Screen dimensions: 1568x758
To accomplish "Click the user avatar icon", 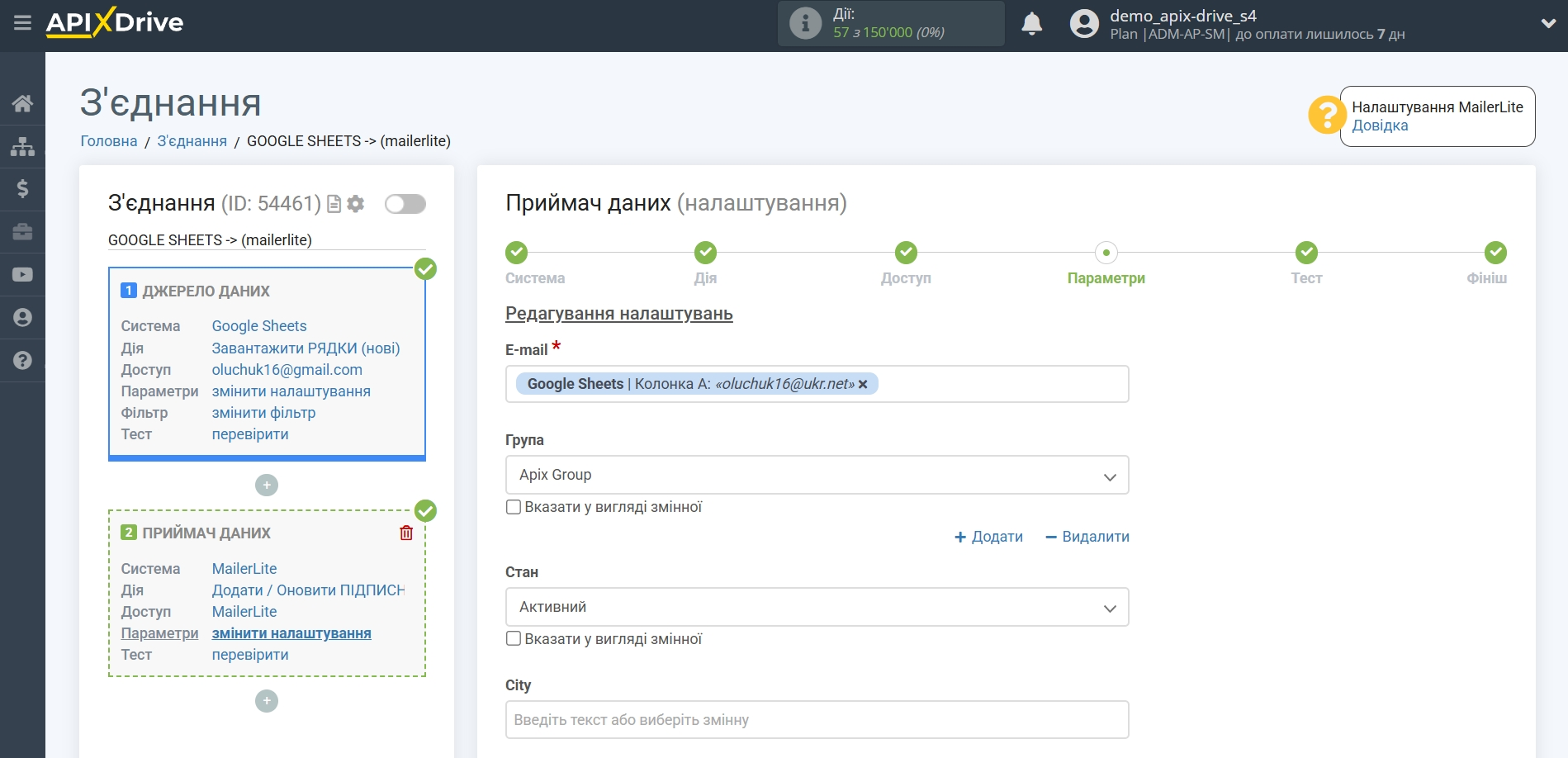I will 1084,23.
